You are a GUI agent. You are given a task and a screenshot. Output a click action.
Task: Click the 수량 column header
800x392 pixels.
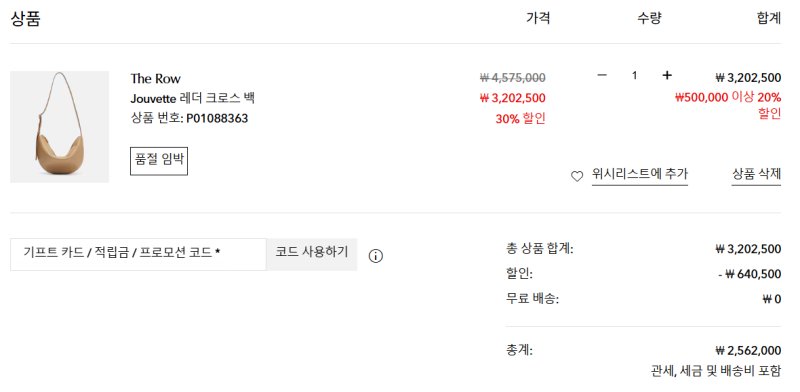click(649, 18)
